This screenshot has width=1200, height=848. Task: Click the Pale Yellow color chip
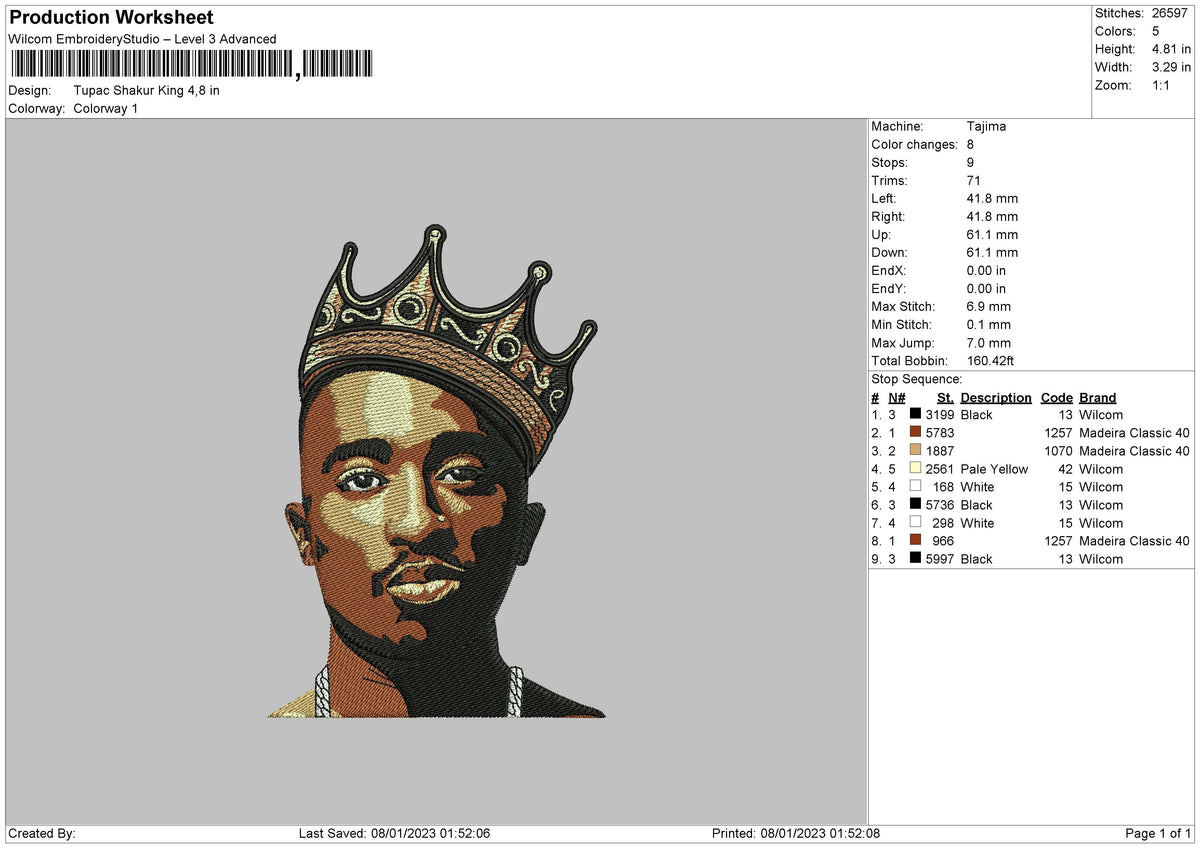[x=915, y=468]
